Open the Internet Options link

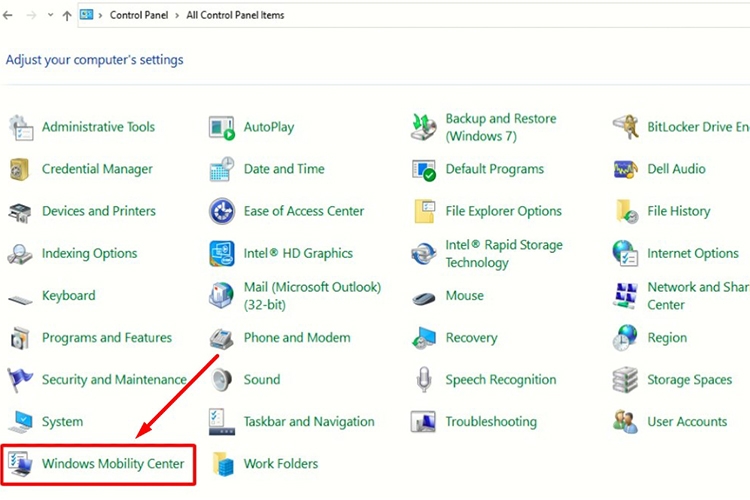tap(693, 253)
